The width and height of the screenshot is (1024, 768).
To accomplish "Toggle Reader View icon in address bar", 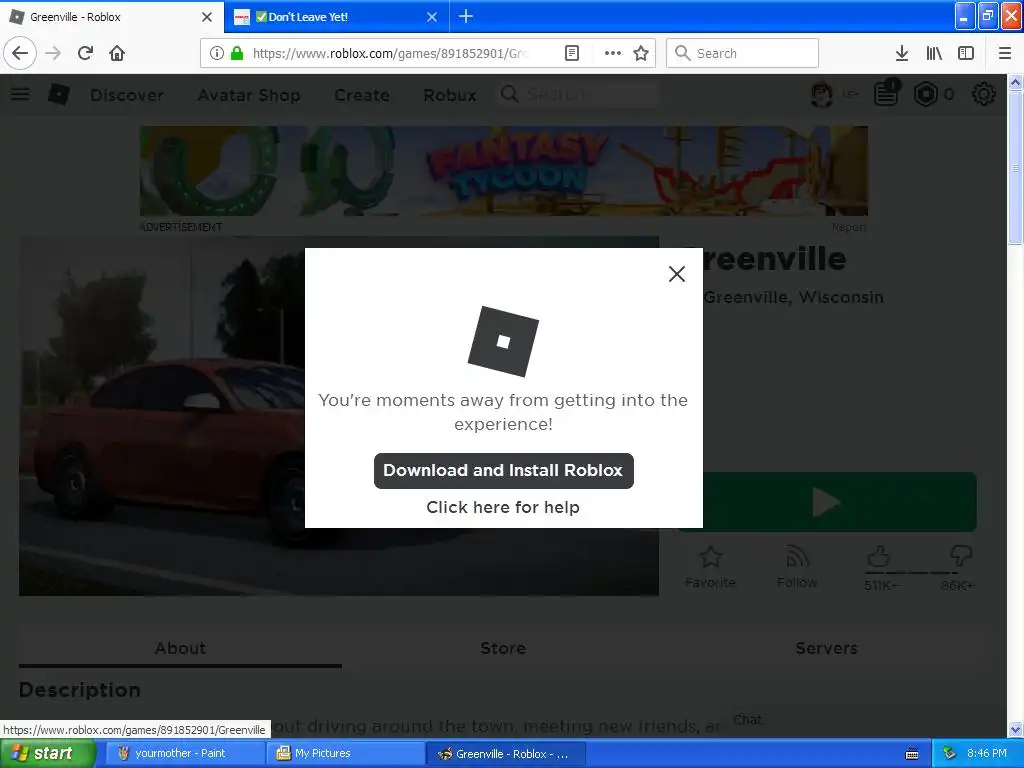I will pos(571,53).
